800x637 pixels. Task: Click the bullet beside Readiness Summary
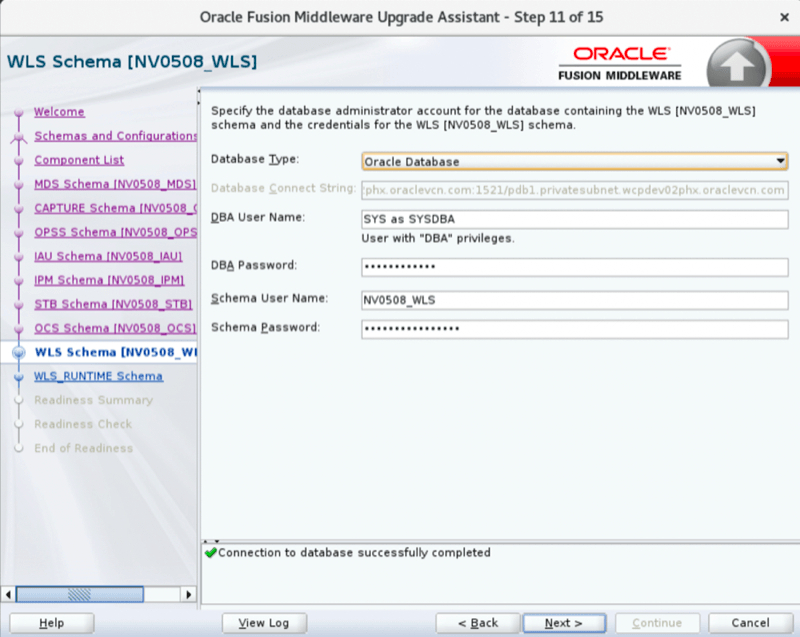pos(19,400)
